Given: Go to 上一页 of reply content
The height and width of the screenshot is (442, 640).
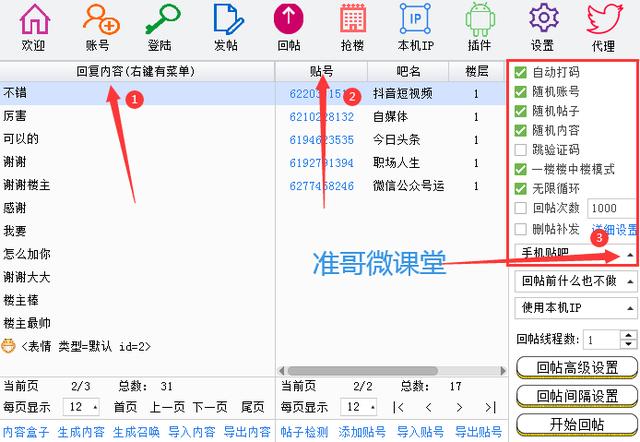Looking at the screenshot, I should coord(167,407).
